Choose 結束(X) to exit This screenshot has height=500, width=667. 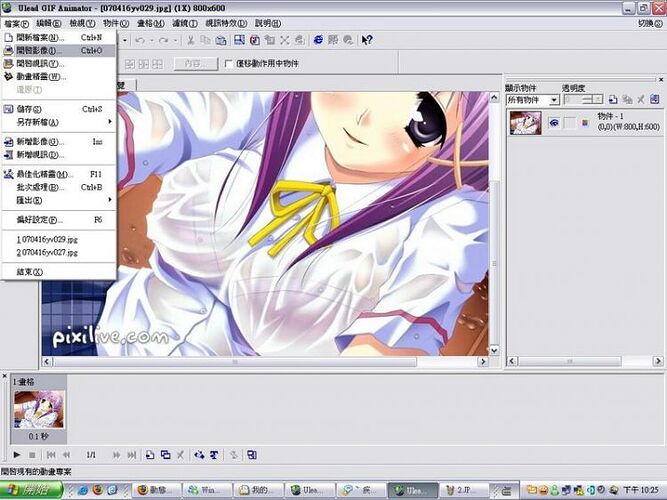pos(59,272)
